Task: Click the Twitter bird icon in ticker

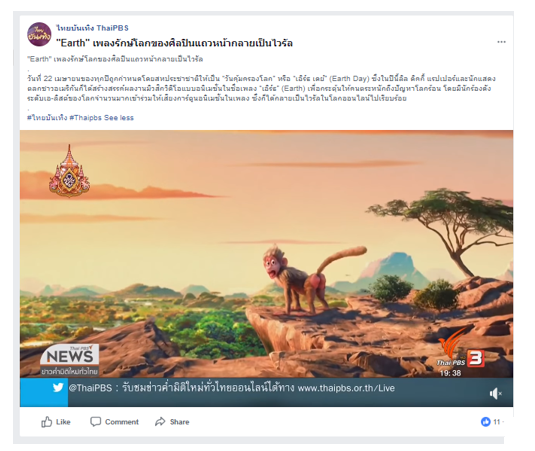Action: click(58, 388)
